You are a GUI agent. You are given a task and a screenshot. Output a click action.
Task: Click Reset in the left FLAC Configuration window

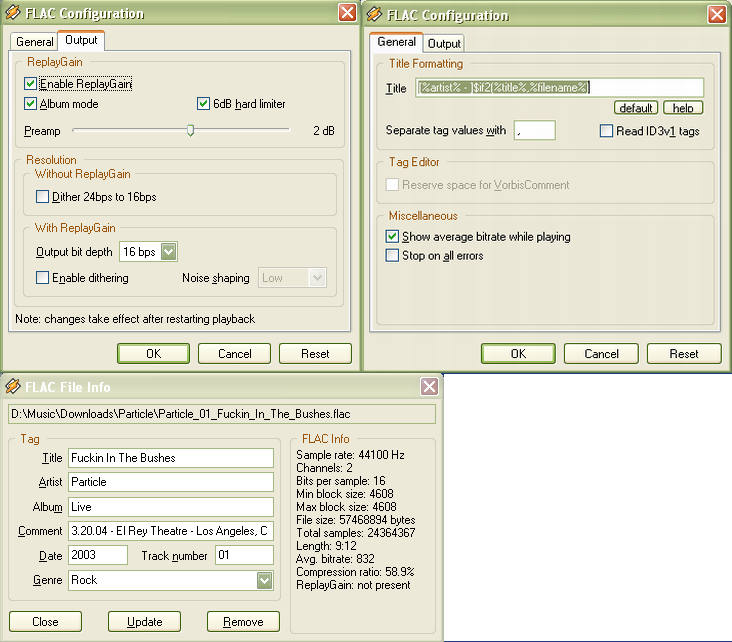pos(315,353)
